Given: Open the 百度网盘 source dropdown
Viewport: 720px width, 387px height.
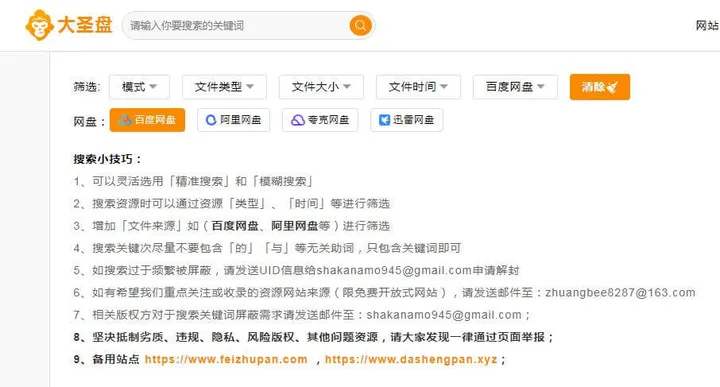Looking at the screenshot, I should tap(515, 87).
